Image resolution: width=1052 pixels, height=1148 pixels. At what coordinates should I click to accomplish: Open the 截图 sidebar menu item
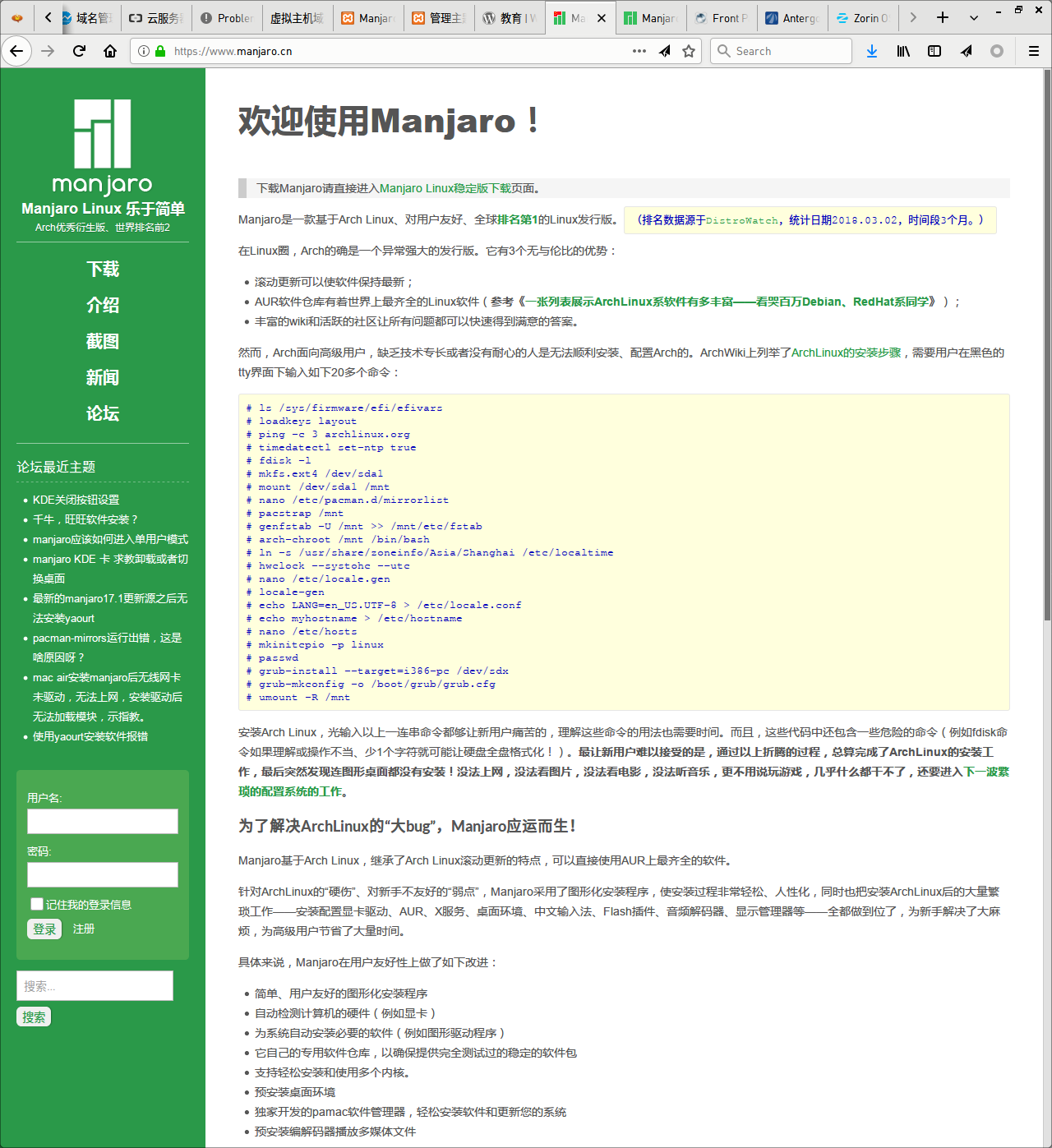103,341
